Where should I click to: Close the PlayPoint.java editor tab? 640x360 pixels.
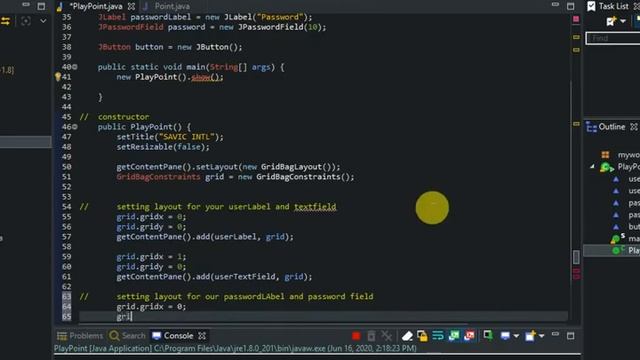pos(131,6)
